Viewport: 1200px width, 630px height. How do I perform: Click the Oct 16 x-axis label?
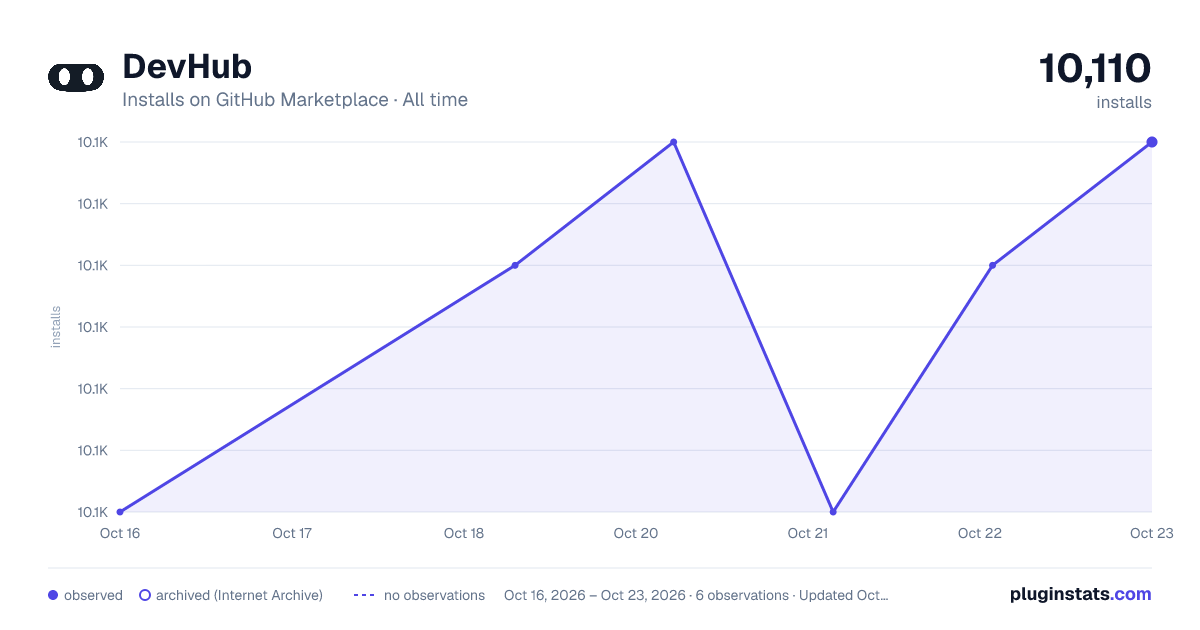[x=120, y=533]
